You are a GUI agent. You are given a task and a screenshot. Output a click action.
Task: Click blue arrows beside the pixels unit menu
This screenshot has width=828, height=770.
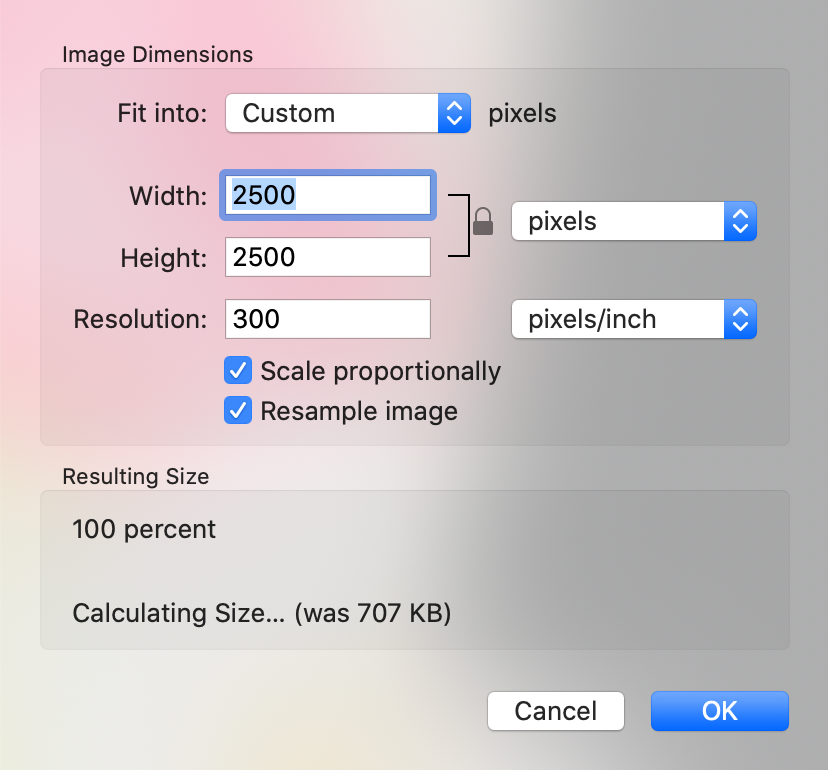(x=740, y=221)
